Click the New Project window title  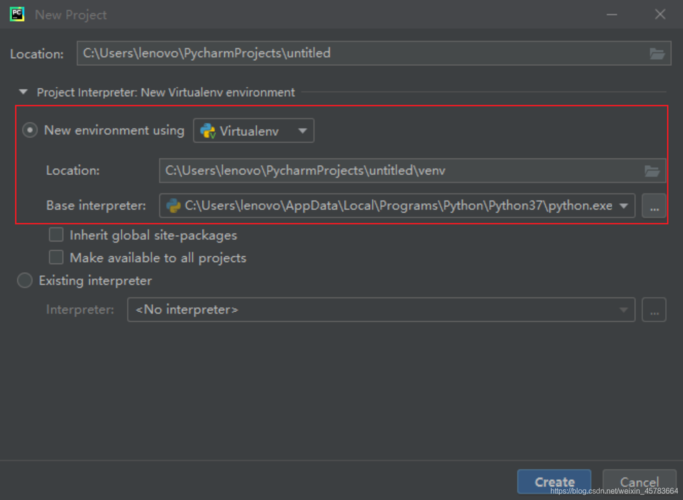71,15
